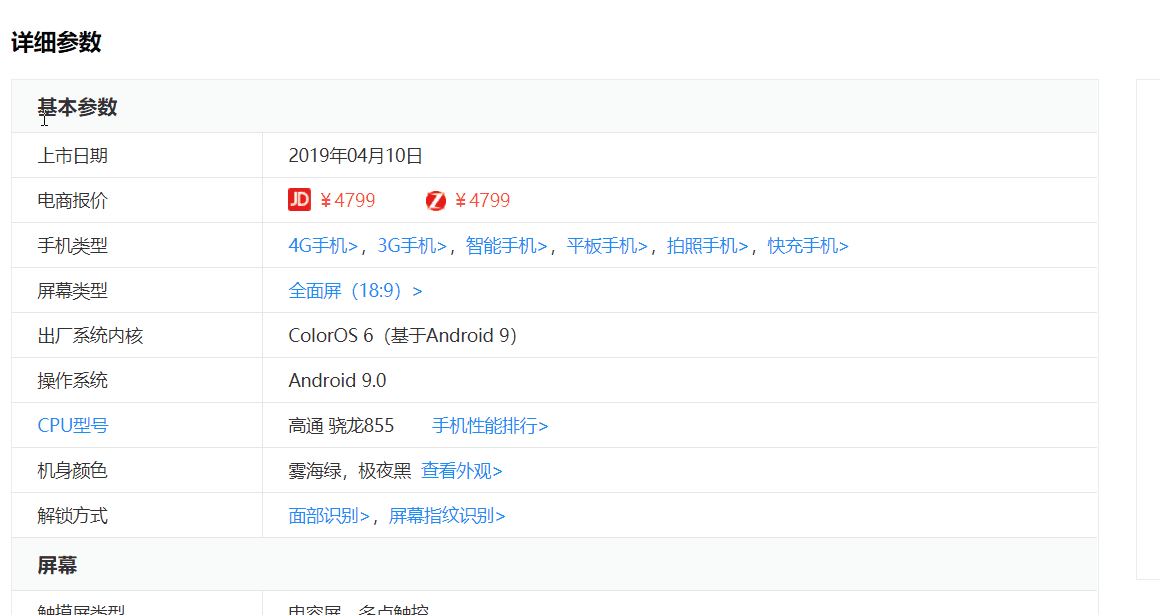Click the ColorOS 6 system value
The height and width of the screenshot is (615, 1160).
click(x=402, y=335)
